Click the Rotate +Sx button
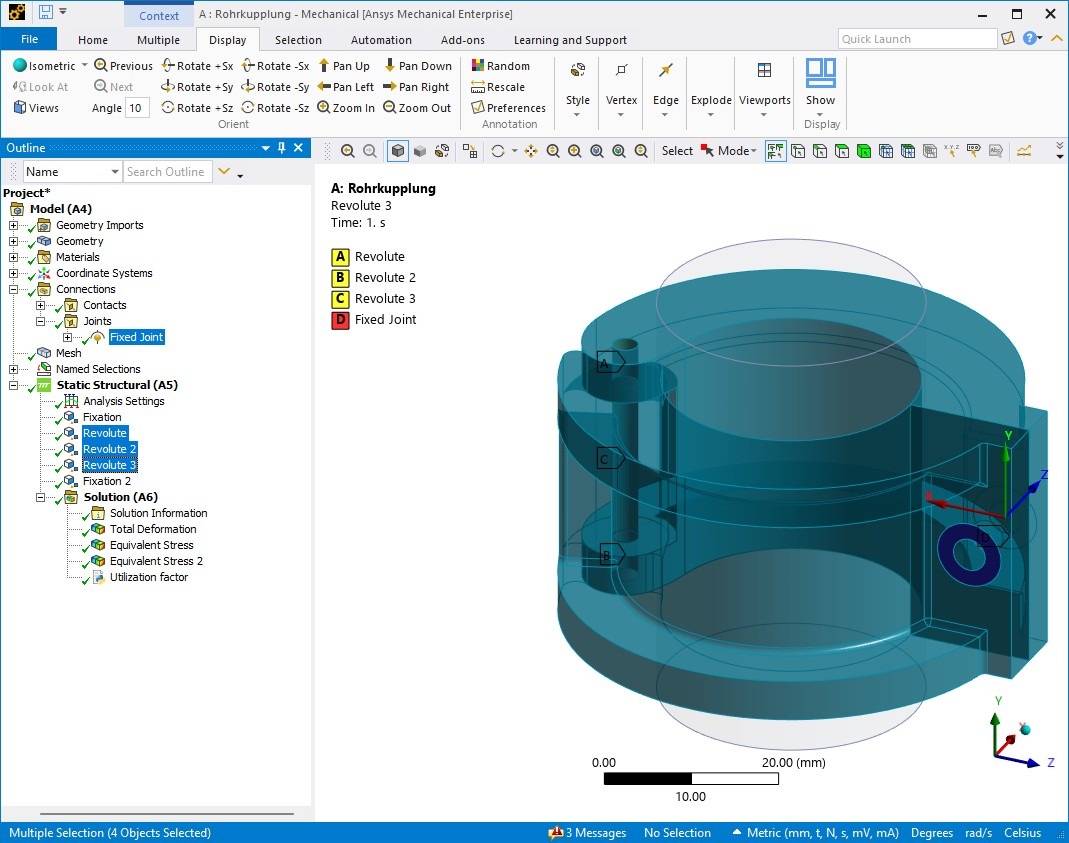 (197, 66)
